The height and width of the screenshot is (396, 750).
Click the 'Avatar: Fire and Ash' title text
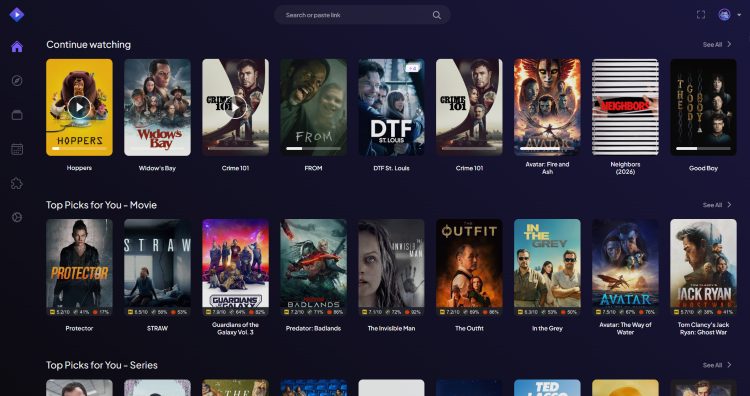point(547,168)
